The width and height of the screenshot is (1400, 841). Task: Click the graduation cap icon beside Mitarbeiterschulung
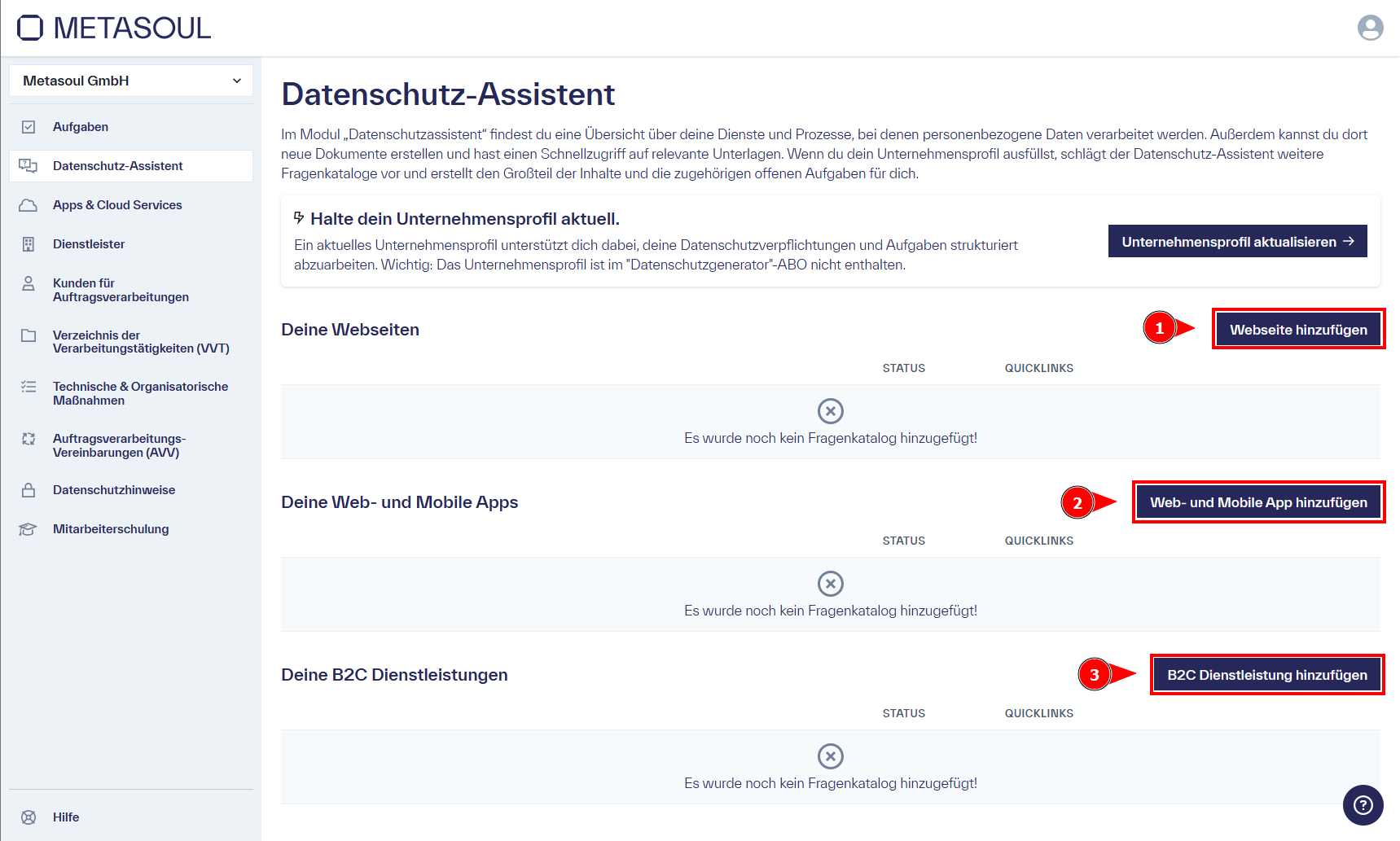tap(29, 528)
